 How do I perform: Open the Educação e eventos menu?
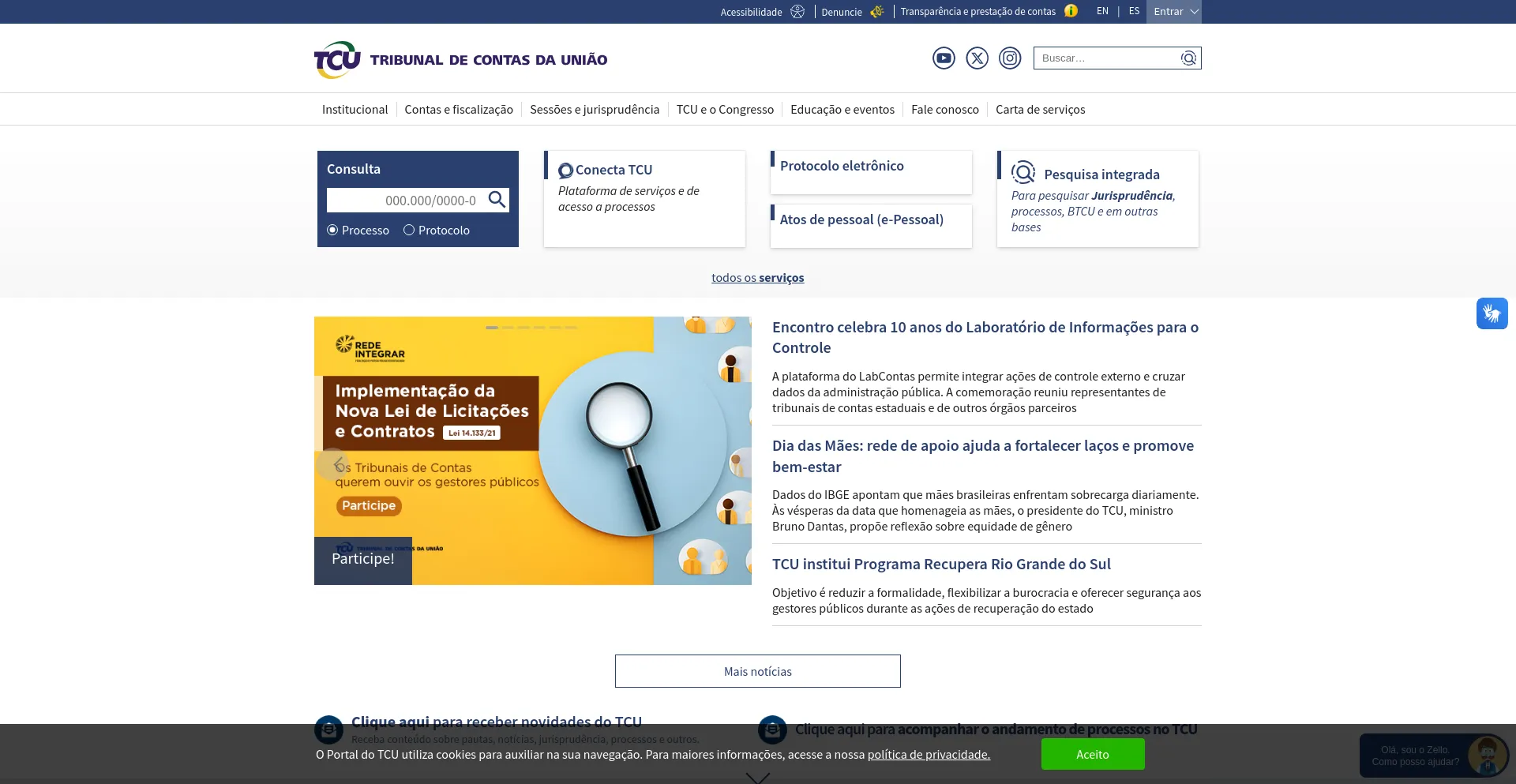842,109
